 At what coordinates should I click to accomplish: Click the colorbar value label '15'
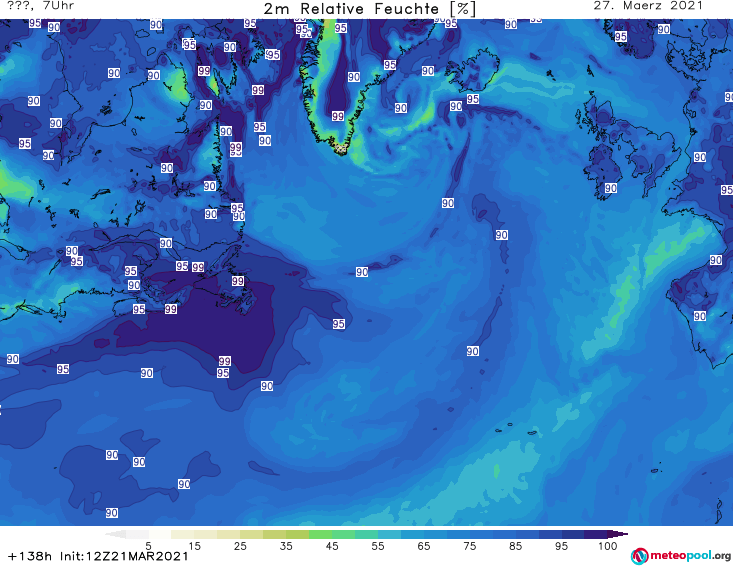pyautogui.click(x=194, y=546)
